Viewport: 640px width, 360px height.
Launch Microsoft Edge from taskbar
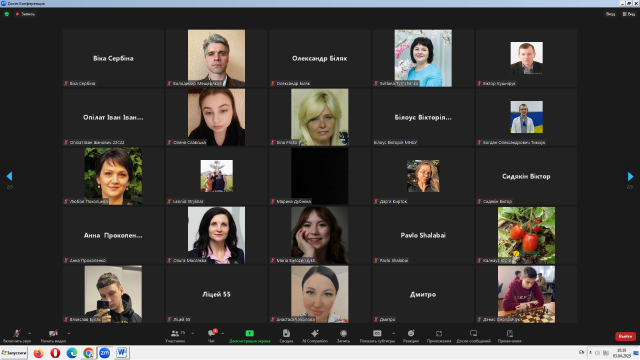[72, 353]
